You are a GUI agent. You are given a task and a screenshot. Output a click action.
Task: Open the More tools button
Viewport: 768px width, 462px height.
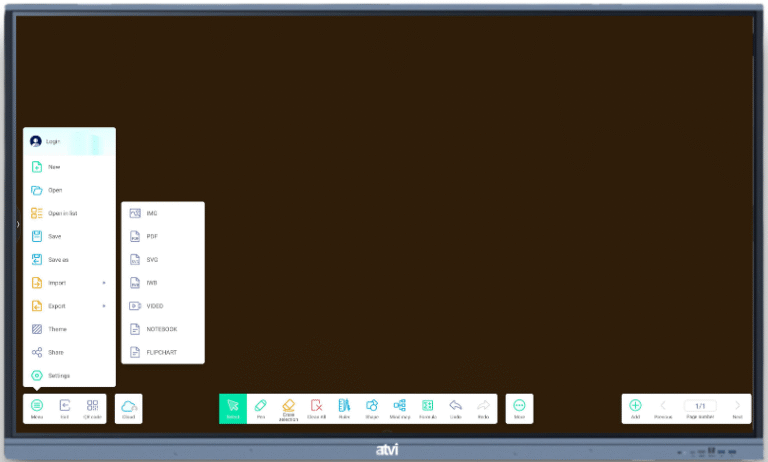pyautogui.click(x=519, y=407)
